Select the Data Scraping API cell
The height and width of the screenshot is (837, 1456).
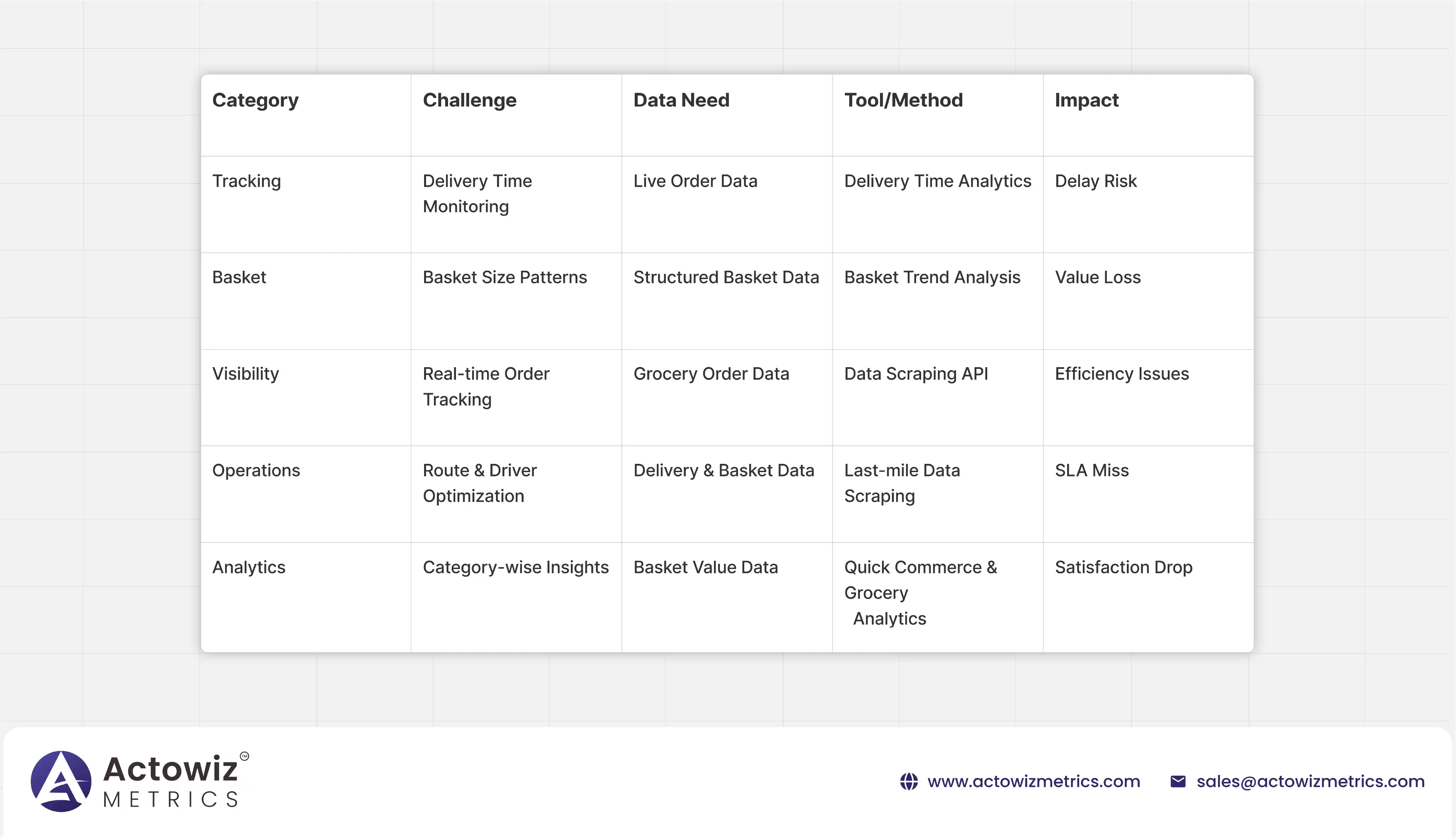[x=916, y=373]
